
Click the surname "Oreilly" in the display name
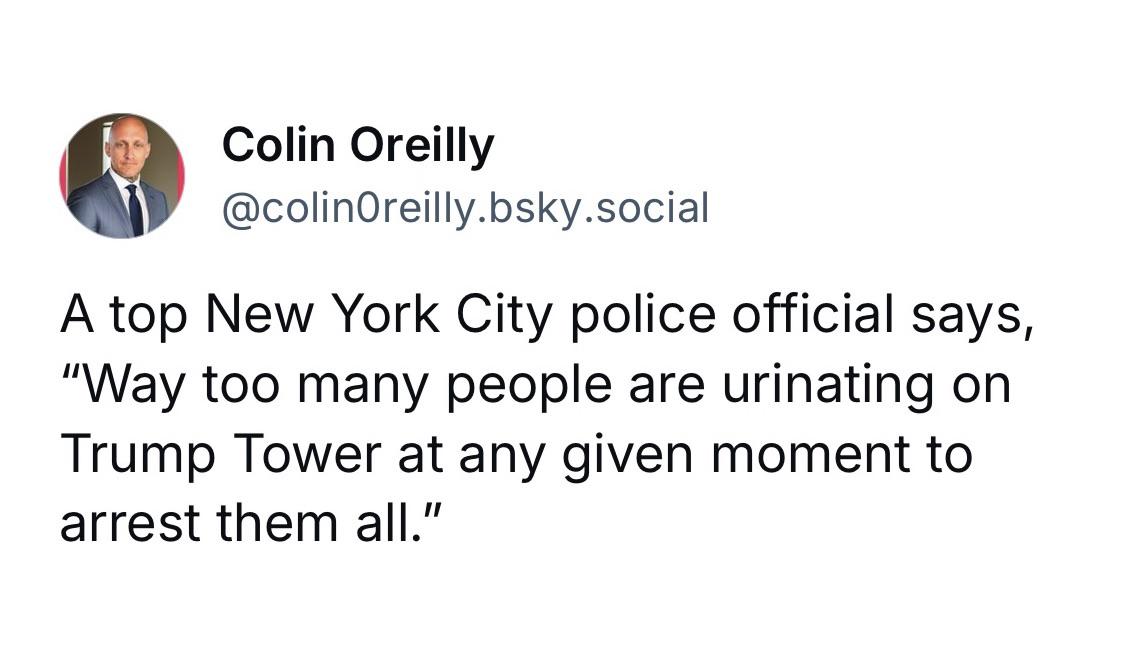422,146
